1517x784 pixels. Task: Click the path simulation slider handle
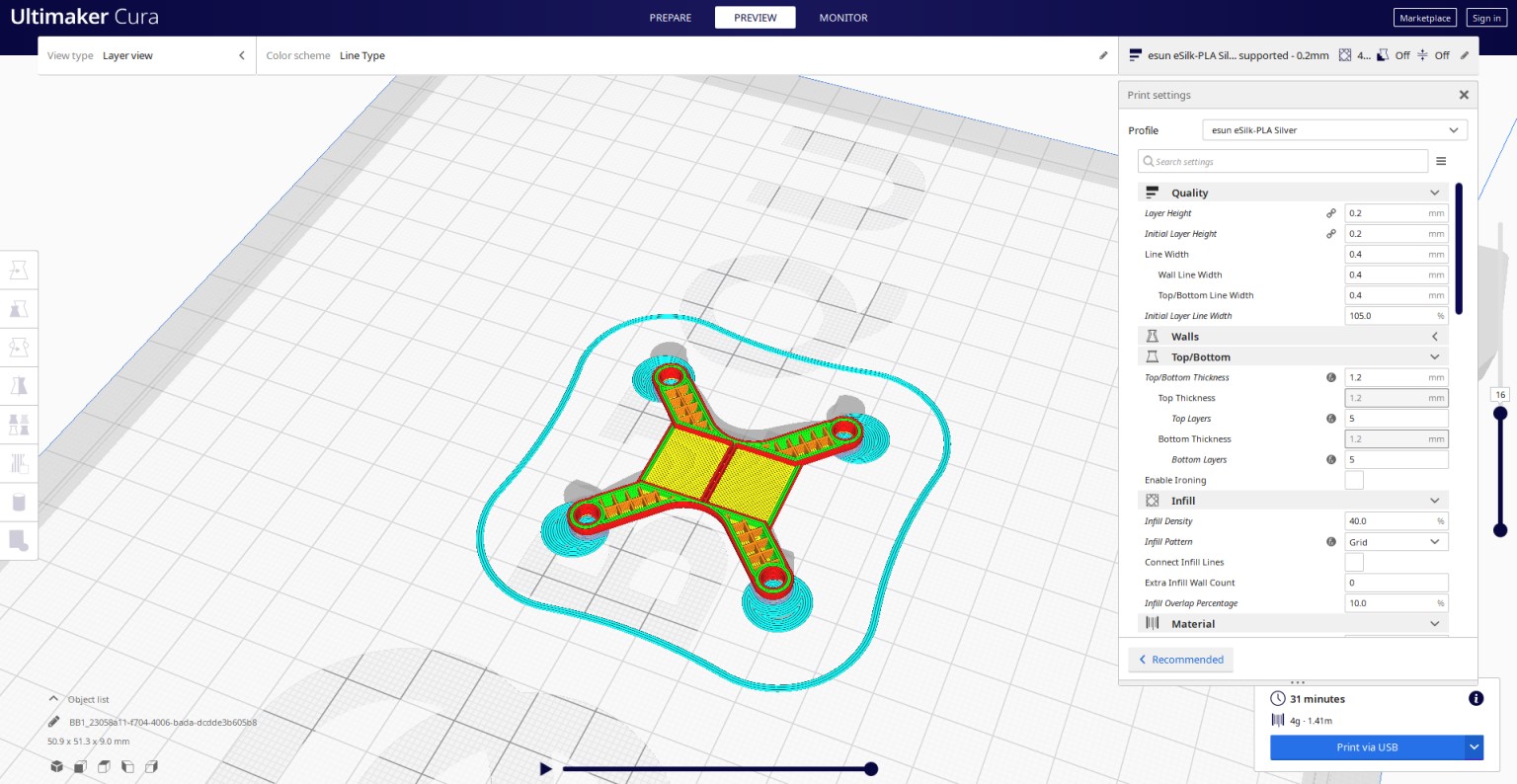click(x=871, y=768)
